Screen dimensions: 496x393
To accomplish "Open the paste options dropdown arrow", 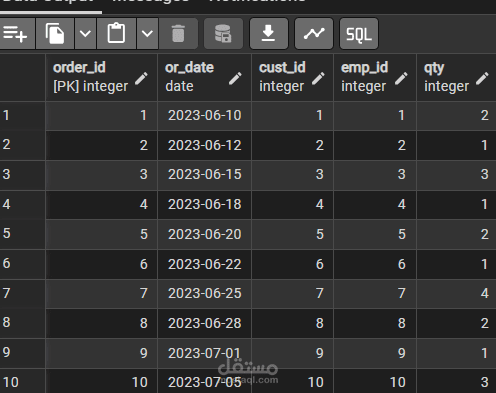I will pos(147,34).
